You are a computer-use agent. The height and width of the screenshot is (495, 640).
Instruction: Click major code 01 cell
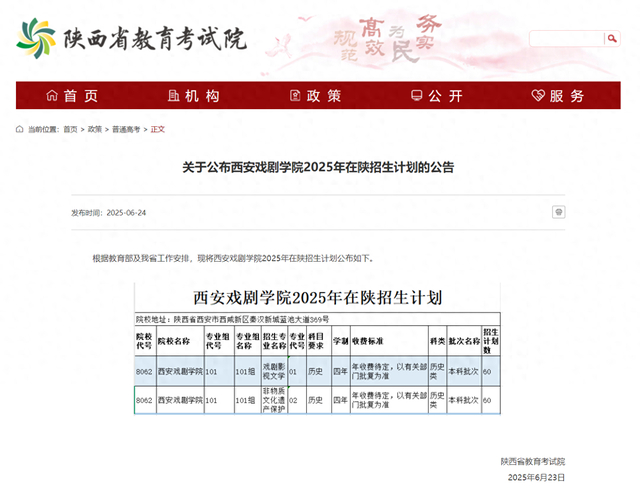tap(297, 371)
